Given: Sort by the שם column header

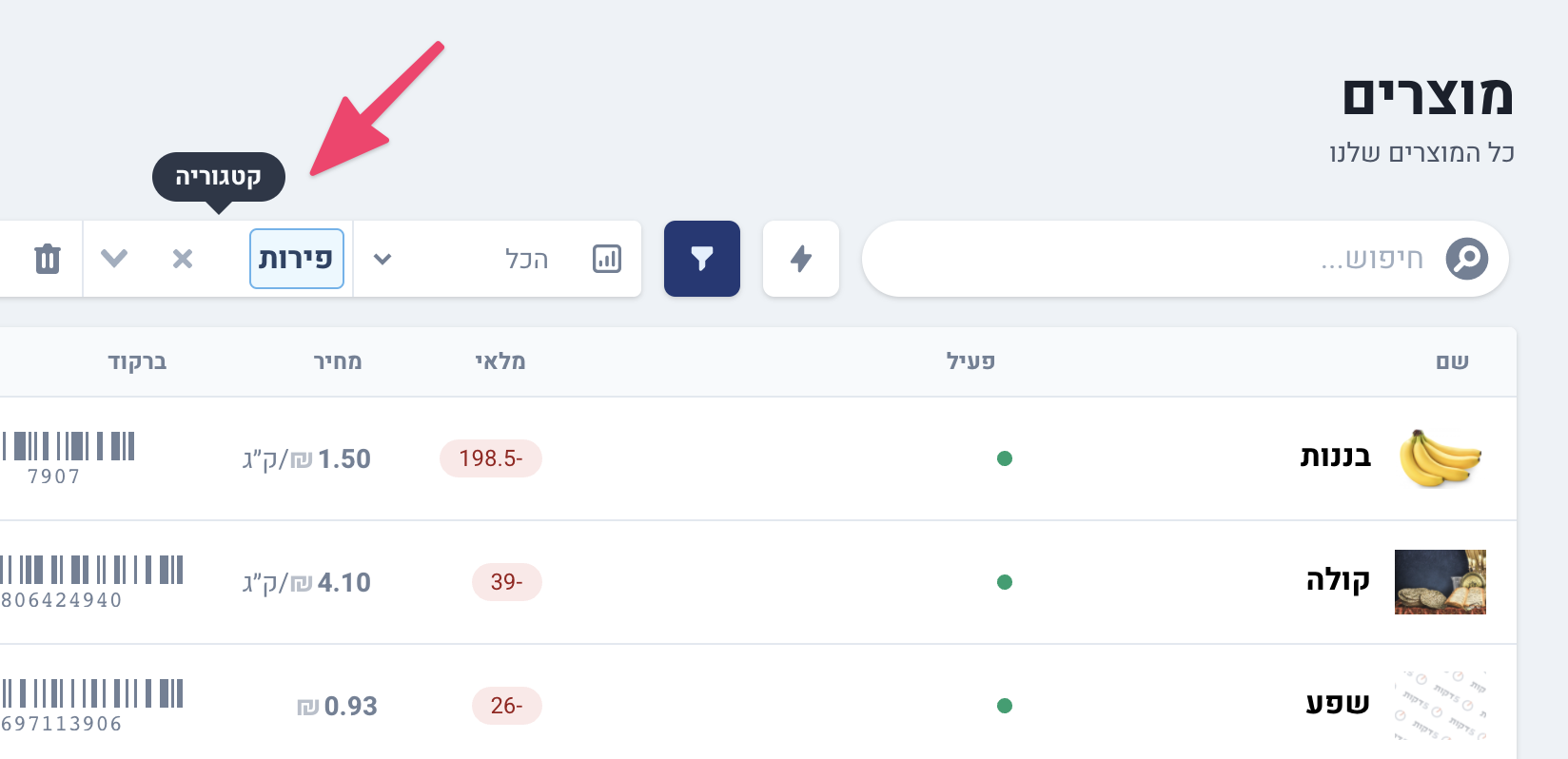Looking at the screenshot, I should [1452, 361].
